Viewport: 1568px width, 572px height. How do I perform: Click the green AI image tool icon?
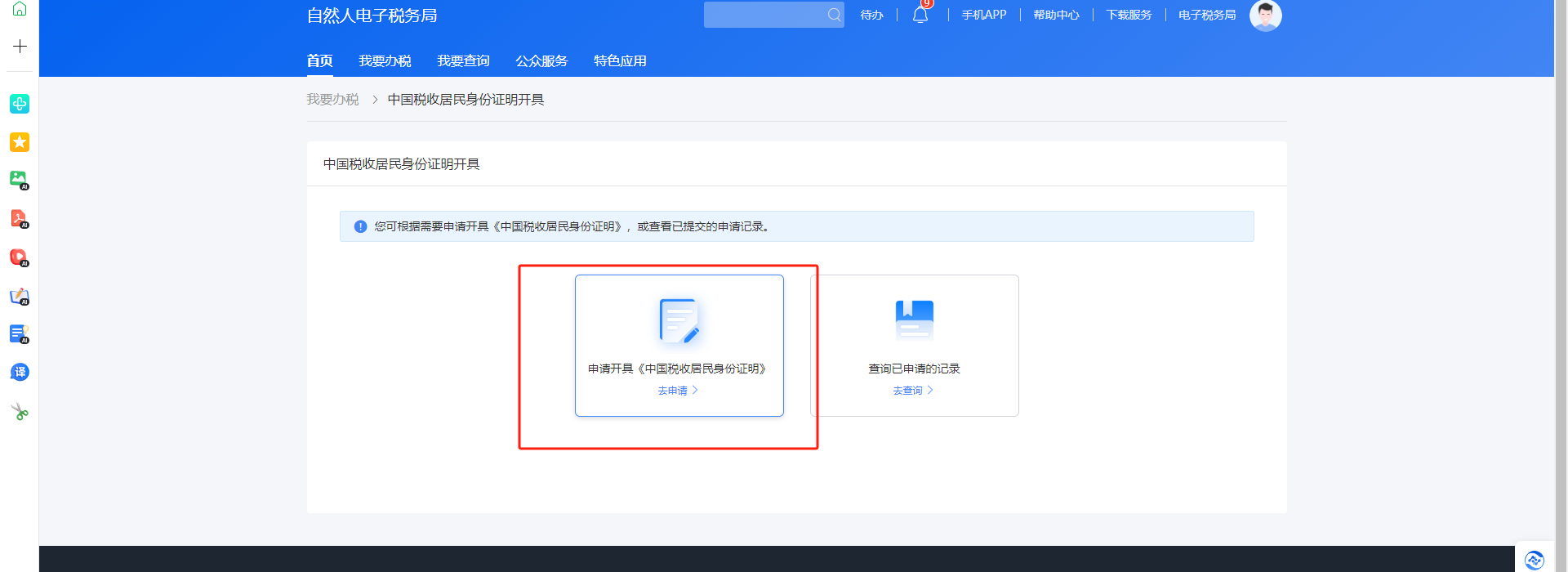point(20,180)
